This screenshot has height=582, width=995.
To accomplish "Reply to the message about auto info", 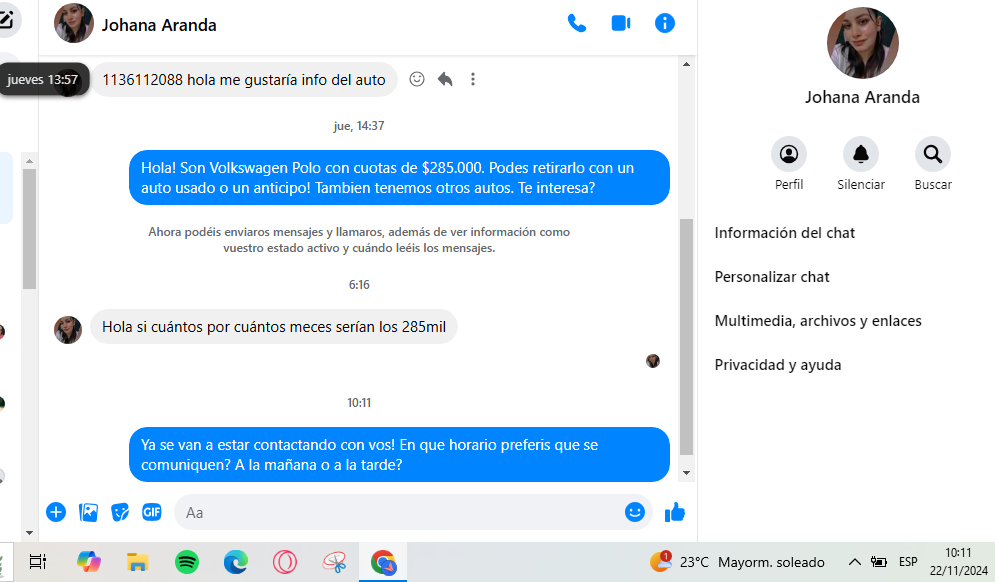I will (x=445, y=79).
